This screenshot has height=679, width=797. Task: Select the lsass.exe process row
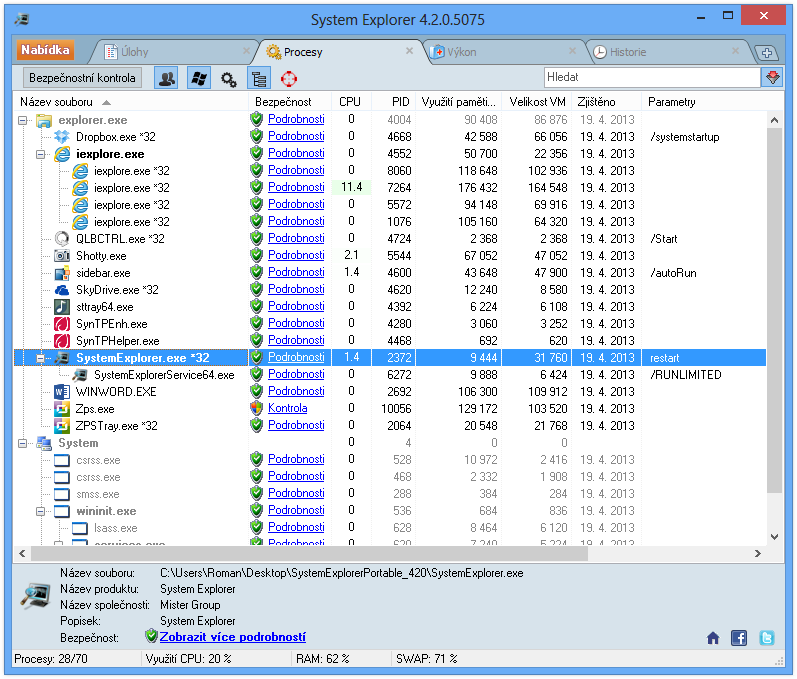coord(389,528)
